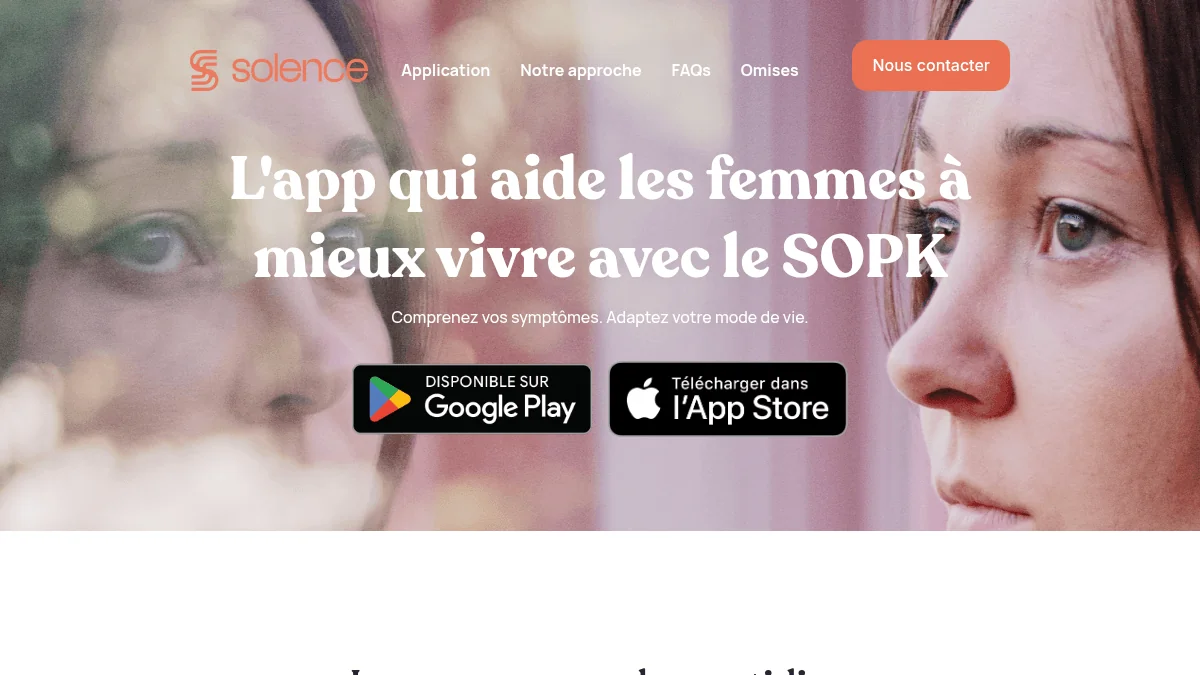Click the Google Play wording on the badge
Screen dimensions: 1200x675
coord(500,407)
